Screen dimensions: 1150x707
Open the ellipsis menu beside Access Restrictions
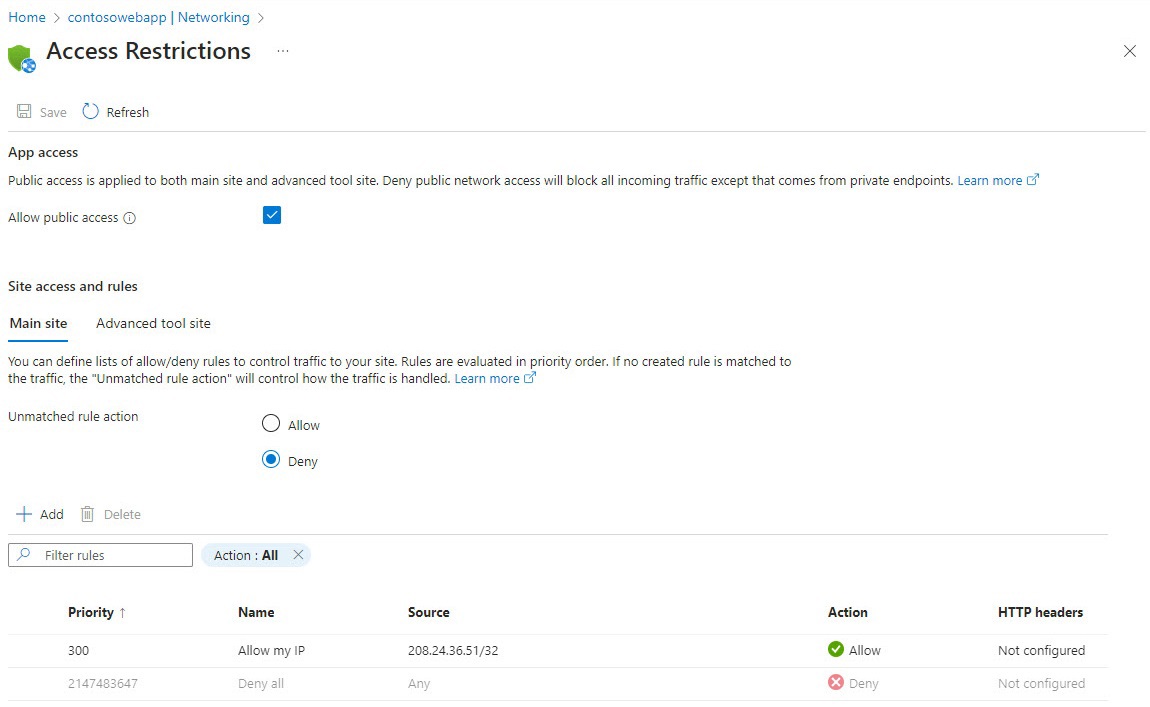(x=282, y=51)
